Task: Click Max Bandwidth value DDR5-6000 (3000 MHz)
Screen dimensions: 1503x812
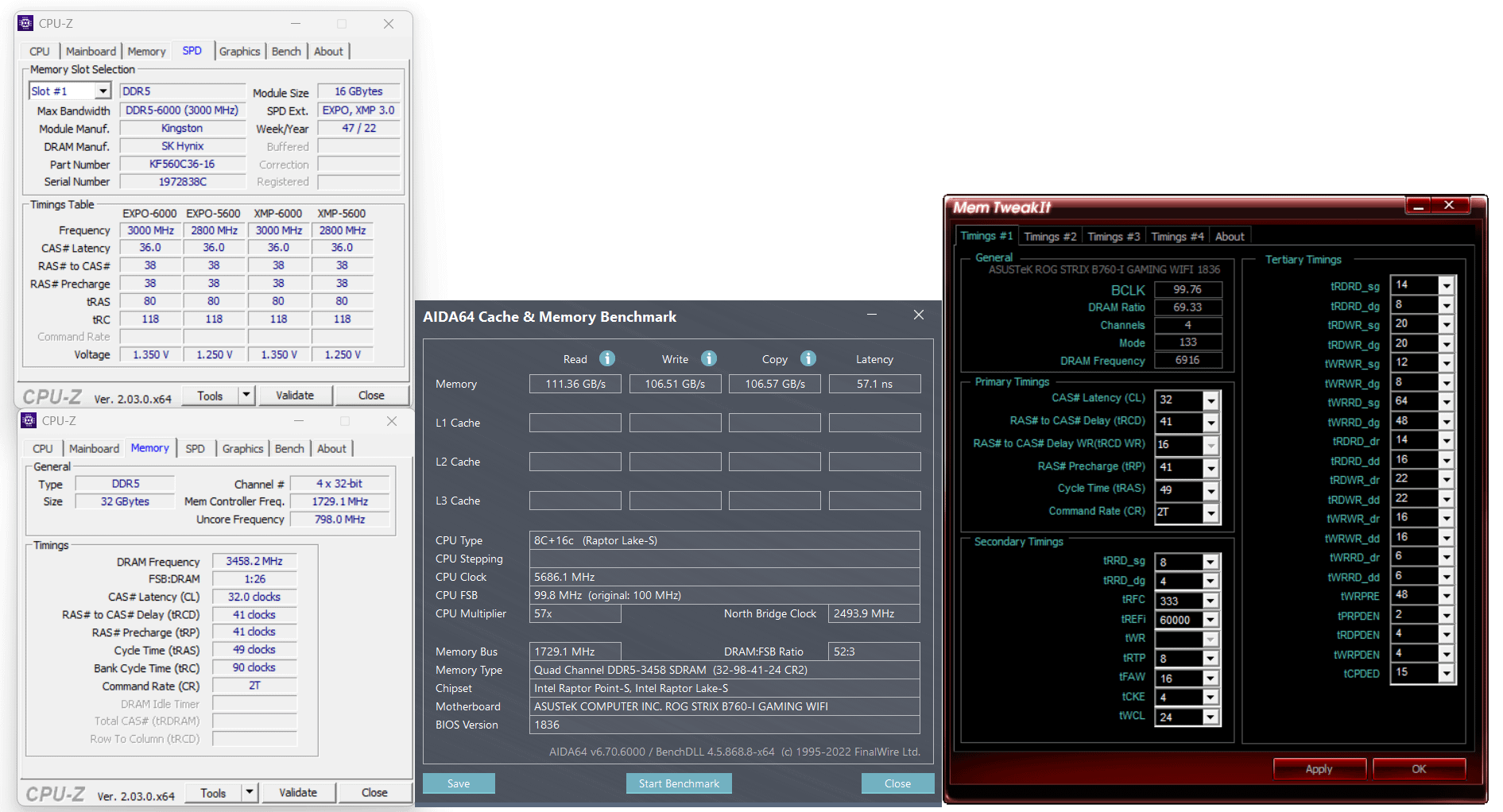Action: 182,110
